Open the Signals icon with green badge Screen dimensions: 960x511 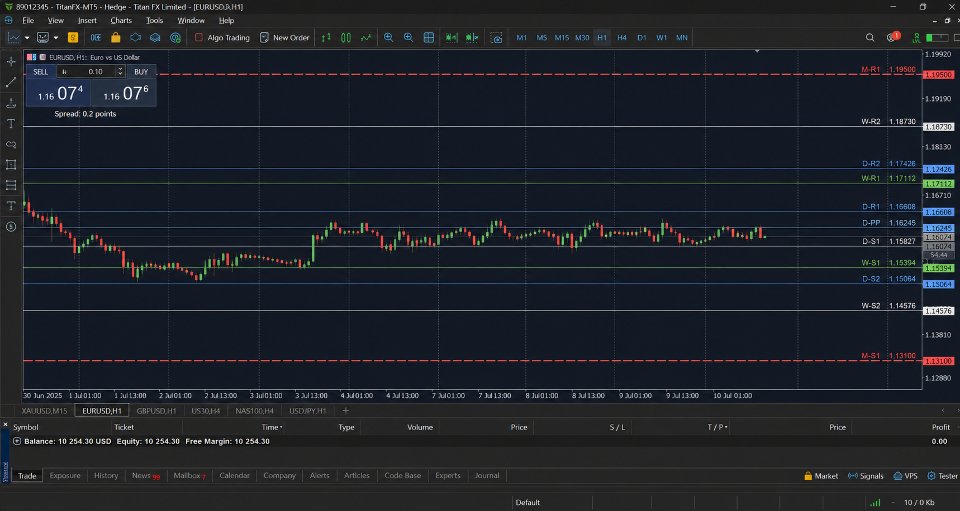click(176, 37)
